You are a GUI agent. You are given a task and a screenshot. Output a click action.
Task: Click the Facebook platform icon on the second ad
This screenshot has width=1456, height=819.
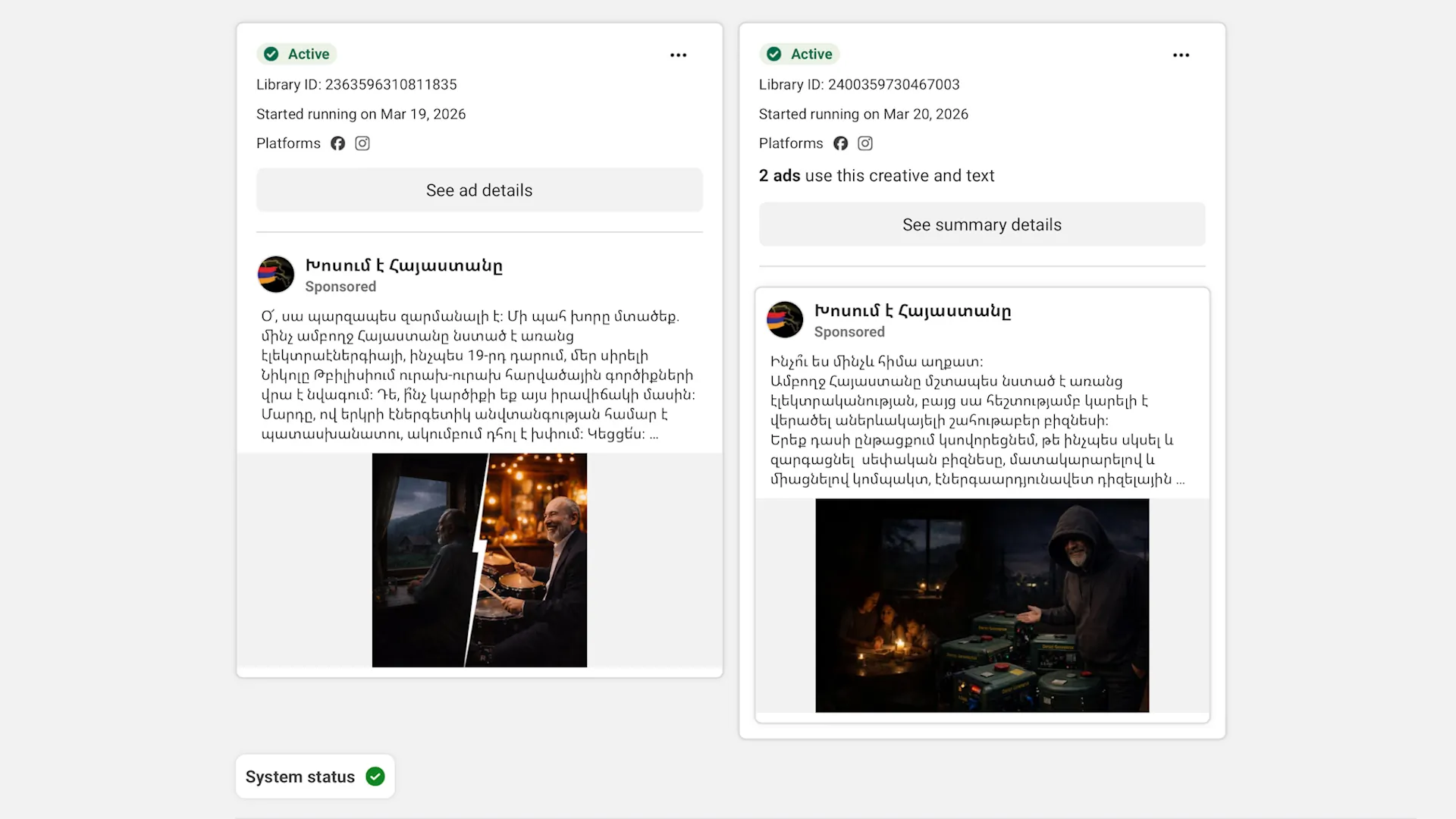coord(840,143)
